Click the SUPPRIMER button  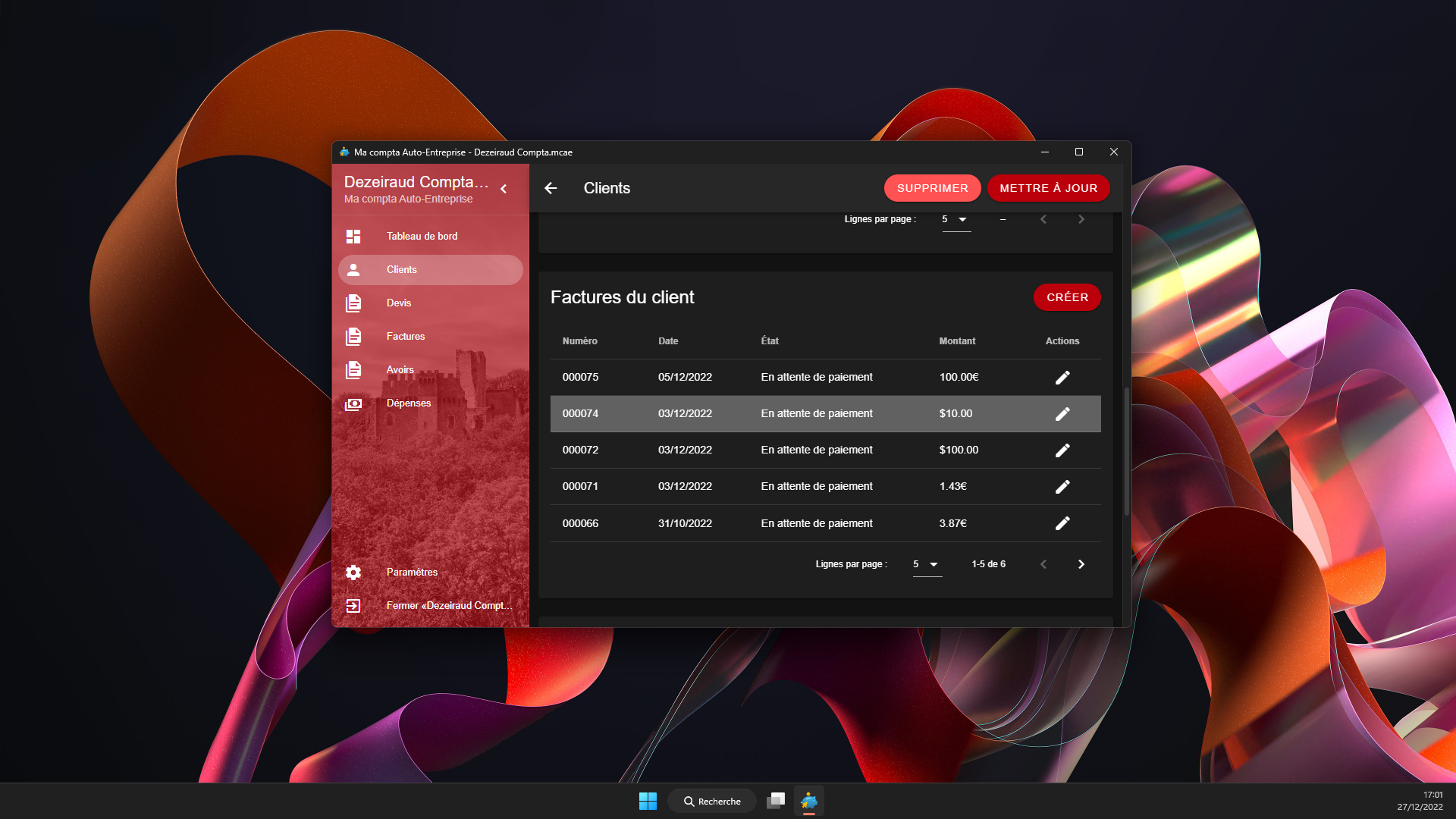click(932, 188)
